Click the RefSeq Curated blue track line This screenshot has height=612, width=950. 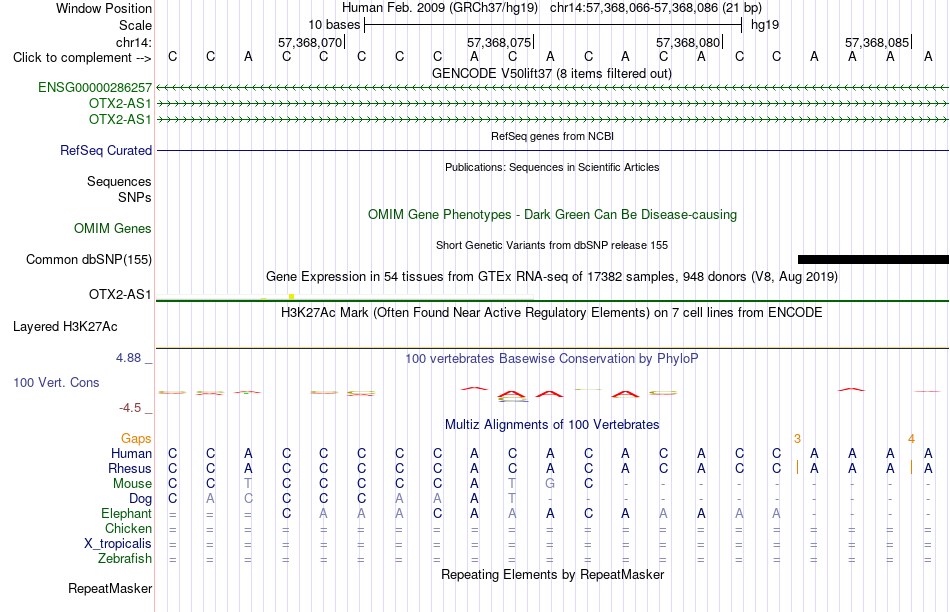pos(552,150)
